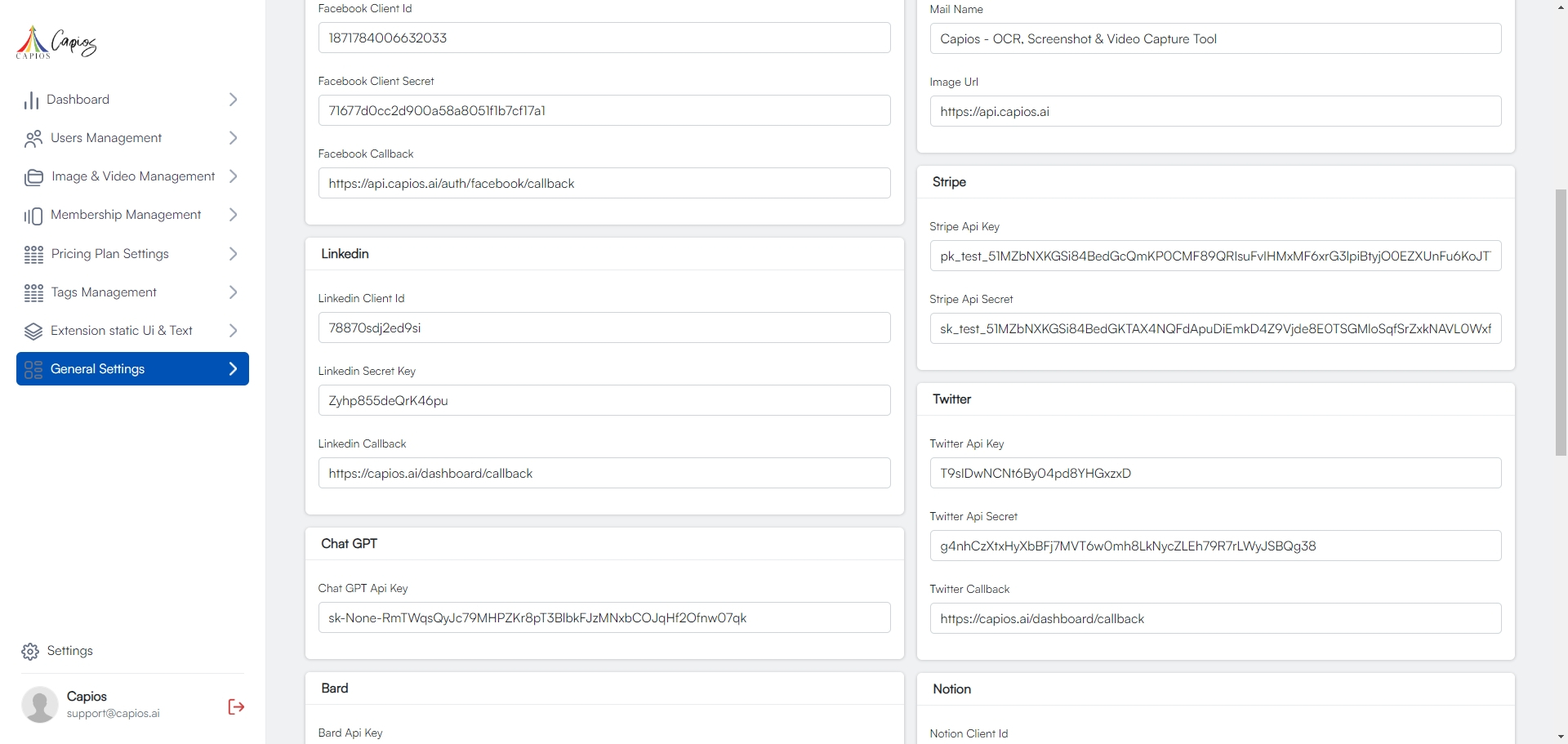The image size is (1568, 744).
Task: Click the Twitter section heading
Action: point(951,399)
